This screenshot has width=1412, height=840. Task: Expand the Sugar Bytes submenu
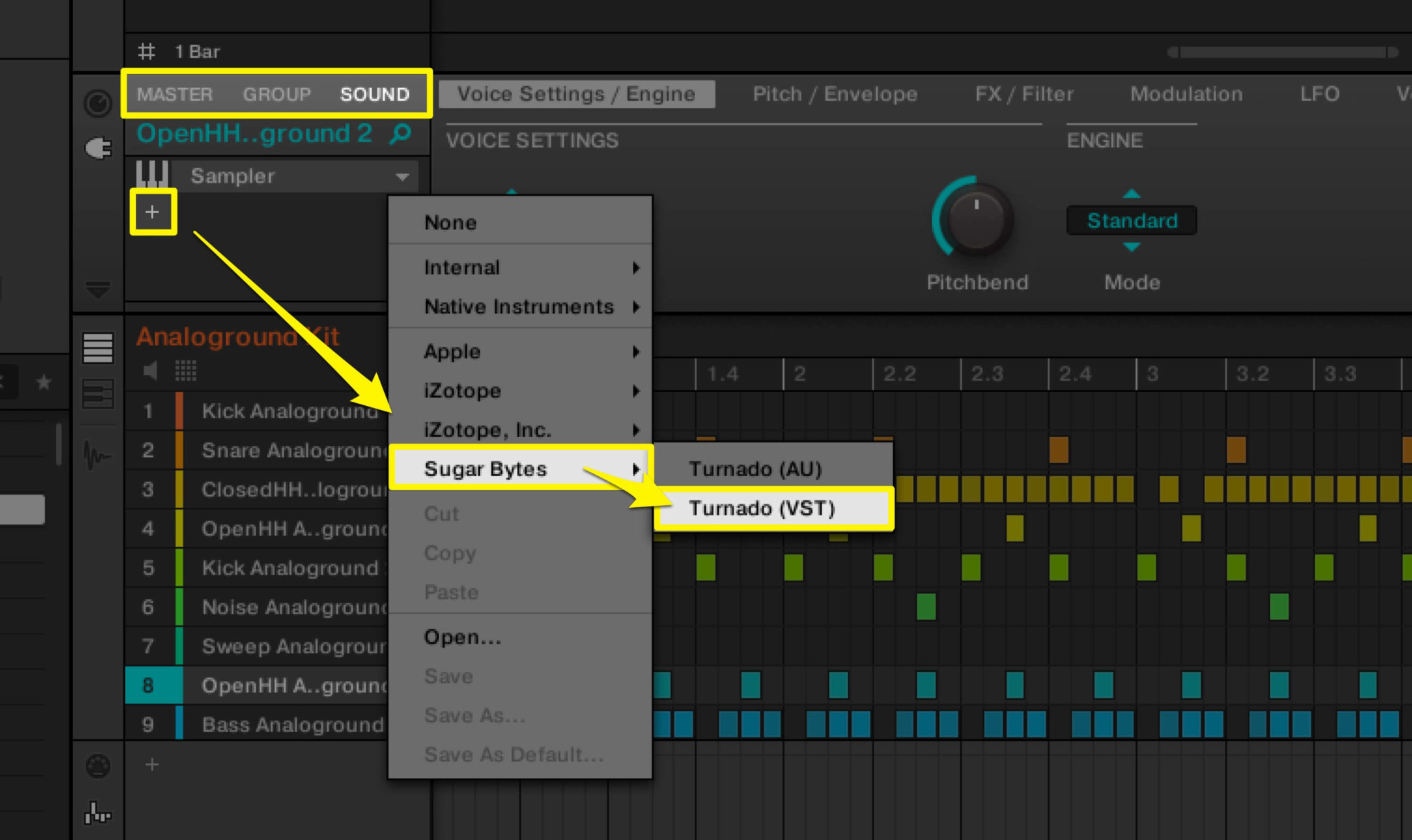tap(521, 469)
